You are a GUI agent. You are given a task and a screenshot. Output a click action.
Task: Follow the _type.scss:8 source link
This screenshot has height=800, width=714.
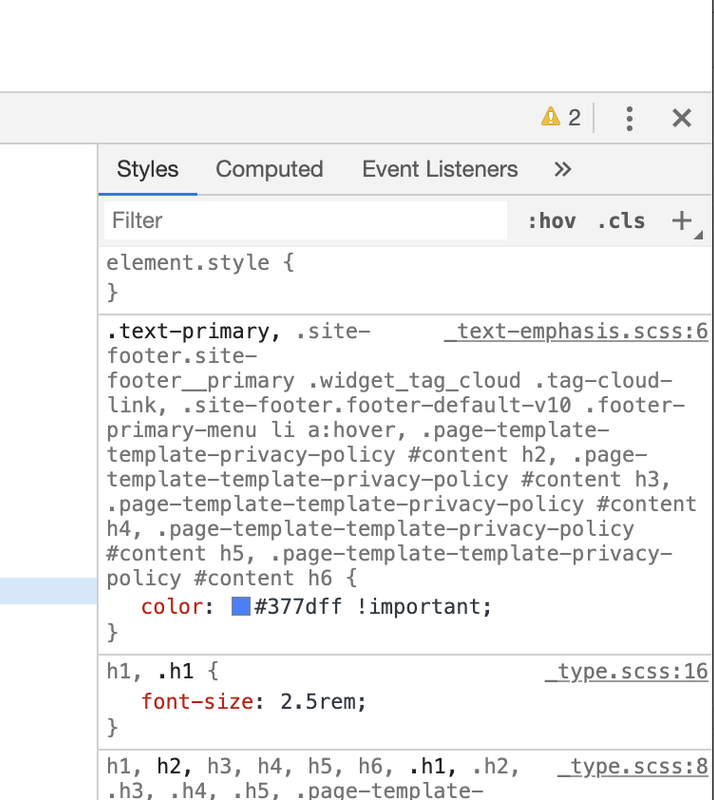point(633,767)
